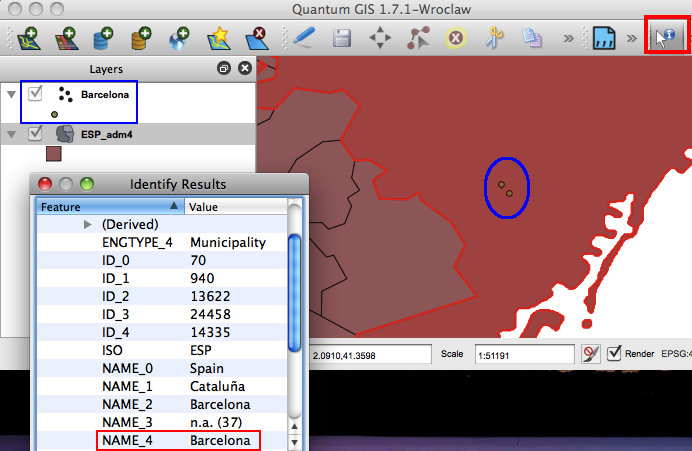Image resolution: width=692 pixels, height=451 pixels.
Task: Expand hidden toolbar items after the ruler
Action: [632, 38]
